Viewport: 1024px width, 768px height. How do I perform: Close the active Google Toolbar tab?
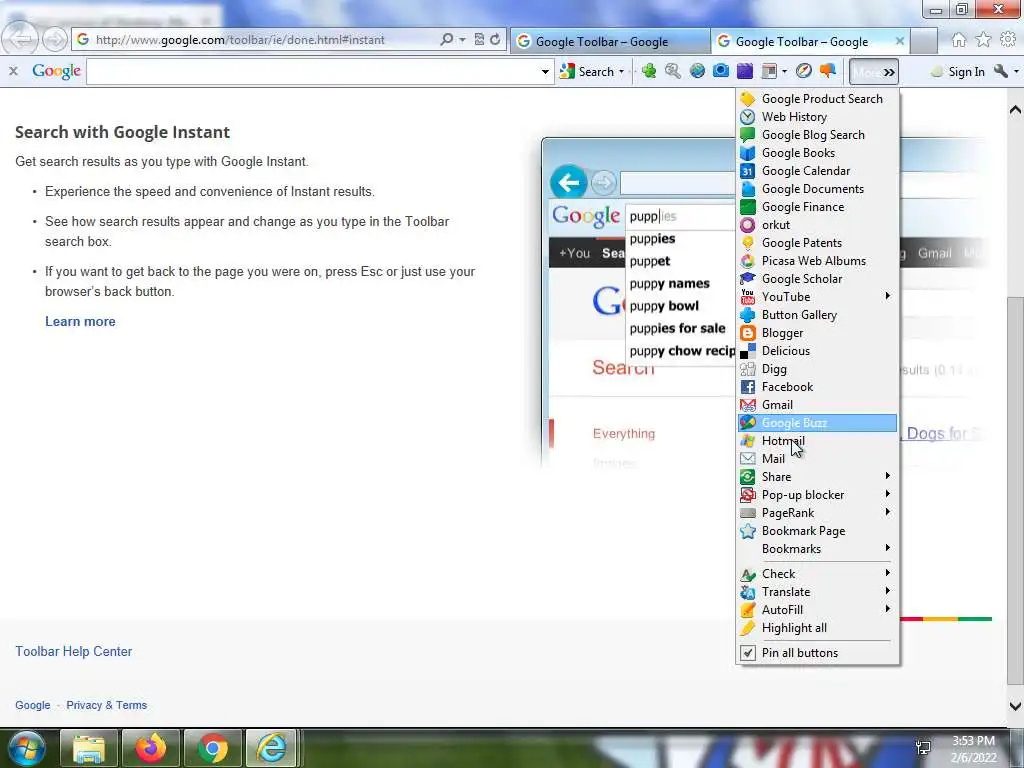pos(899,41)
